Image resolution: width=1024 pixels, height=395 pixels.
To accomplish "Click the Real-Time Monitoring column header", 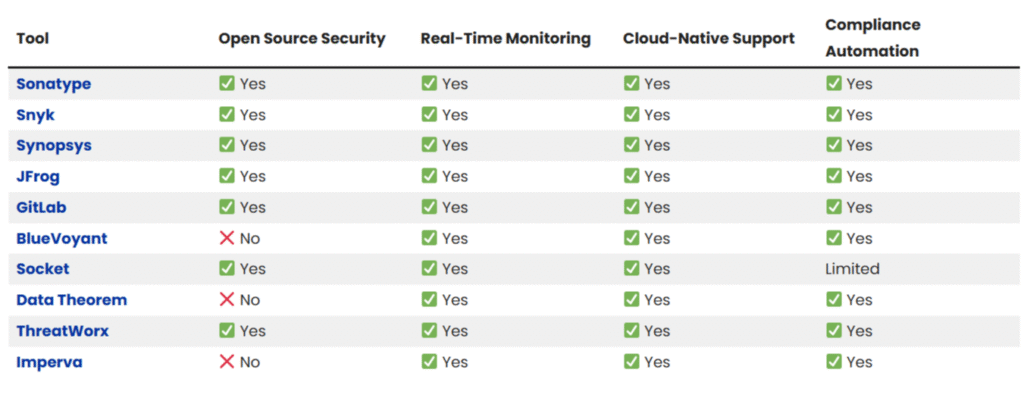I will (x=505, y=39).
